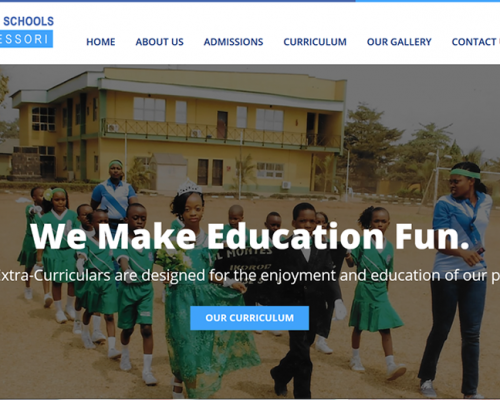Click the blue OUR CURRICULUM button
Viewport: 500px width, 400px height.
249,318
